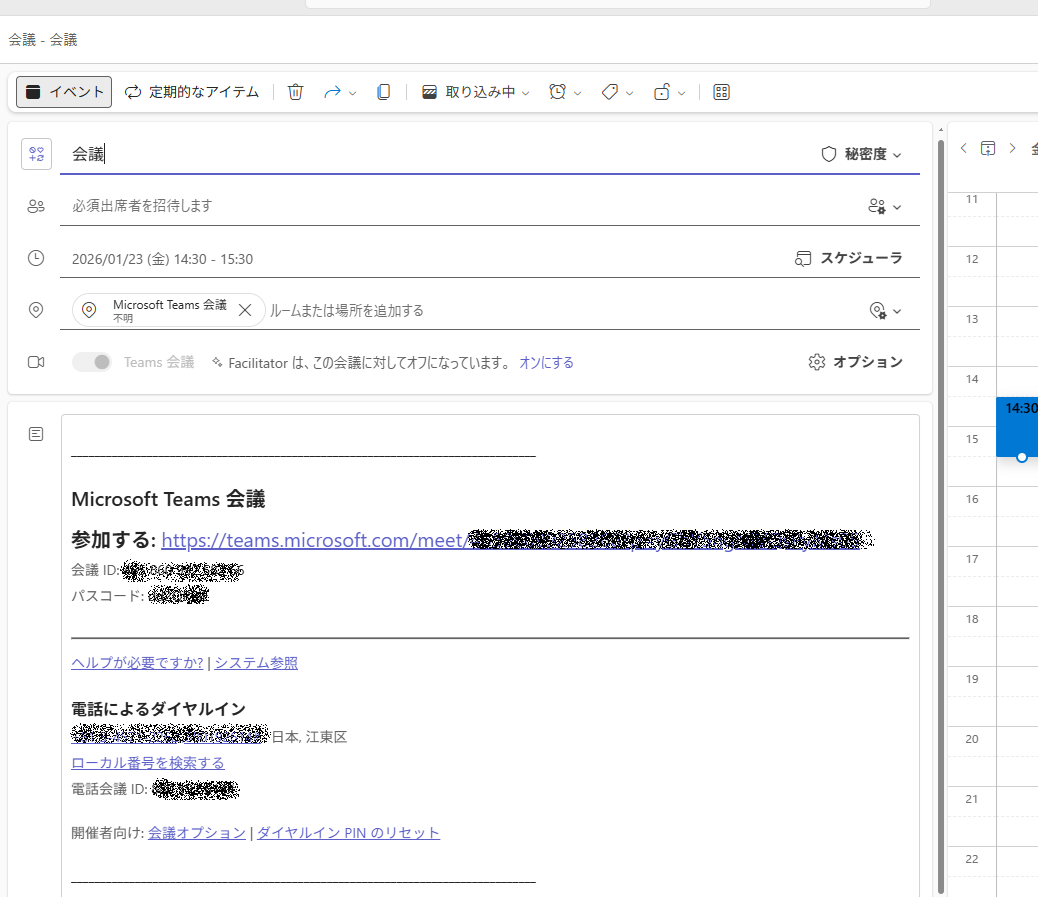Go to previous day in calendar
This screenshot has height=897, width=1038.
coord(964,148)
